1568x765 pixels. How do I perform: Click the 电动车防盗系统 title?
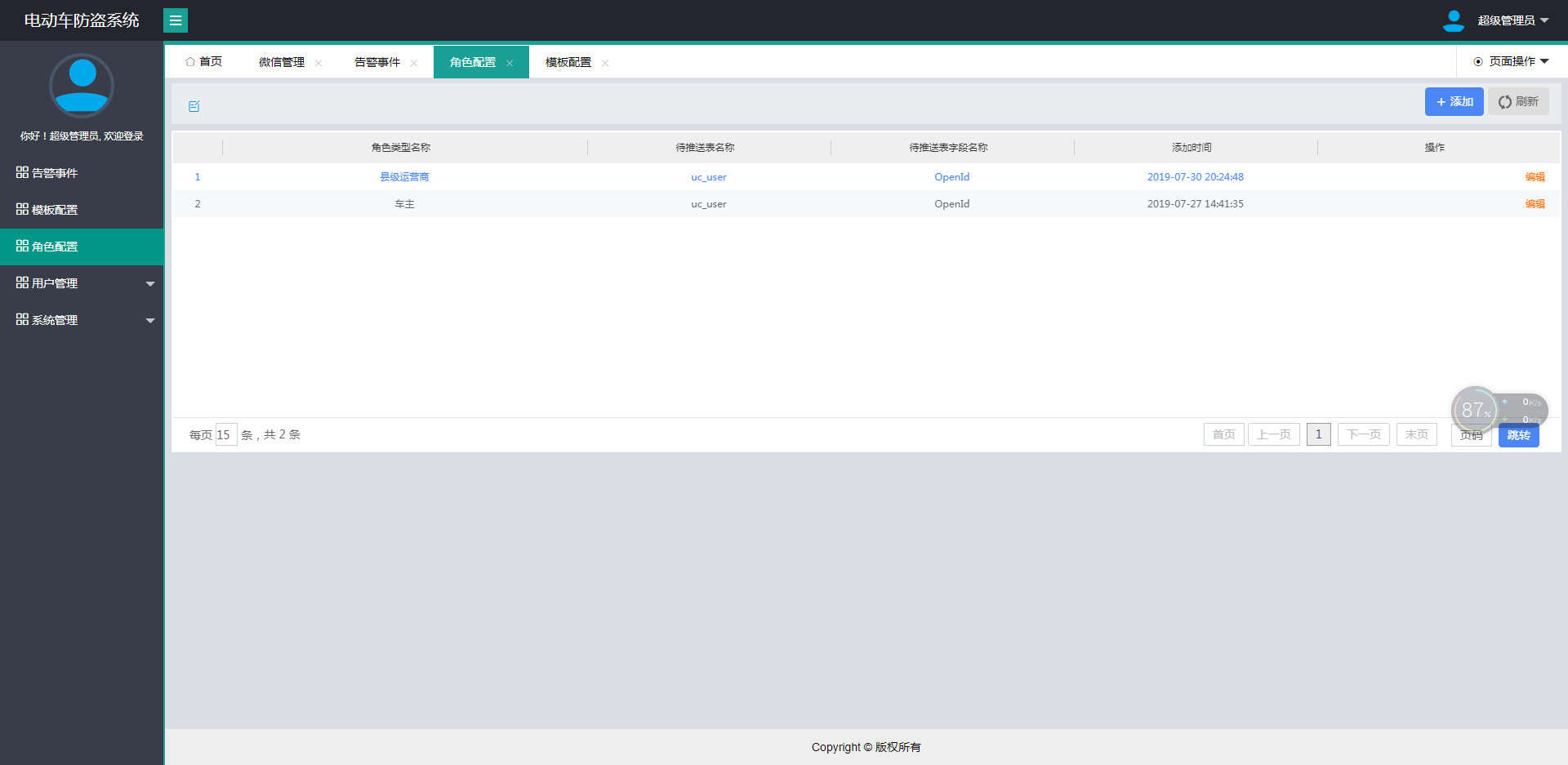(x=82, y=20)
